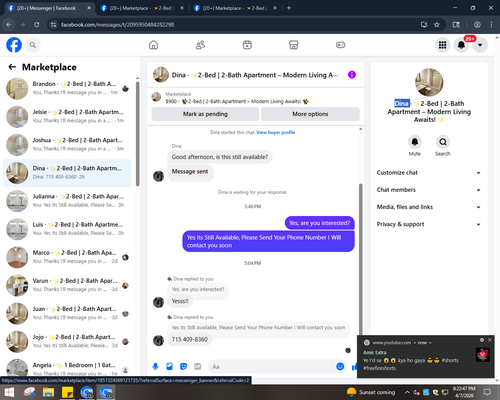Switch to the third Marketplace browser tab
This screenshot has height=400, width=500.
point(235,8)
